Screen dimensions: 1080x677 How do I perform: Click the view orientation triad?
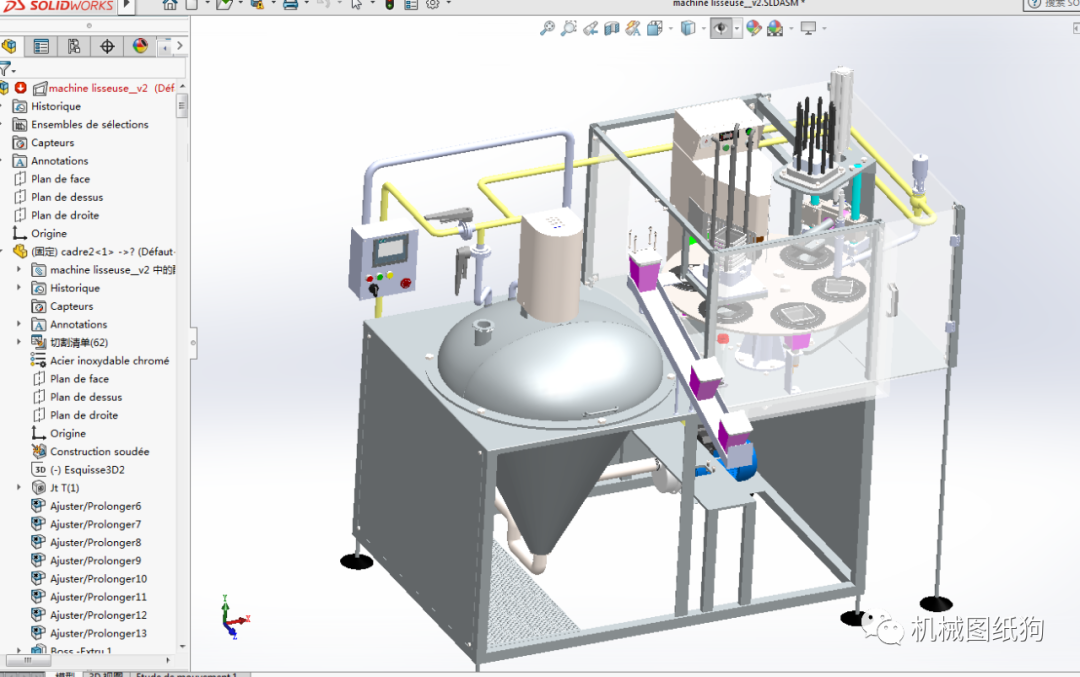pos(234,617)
